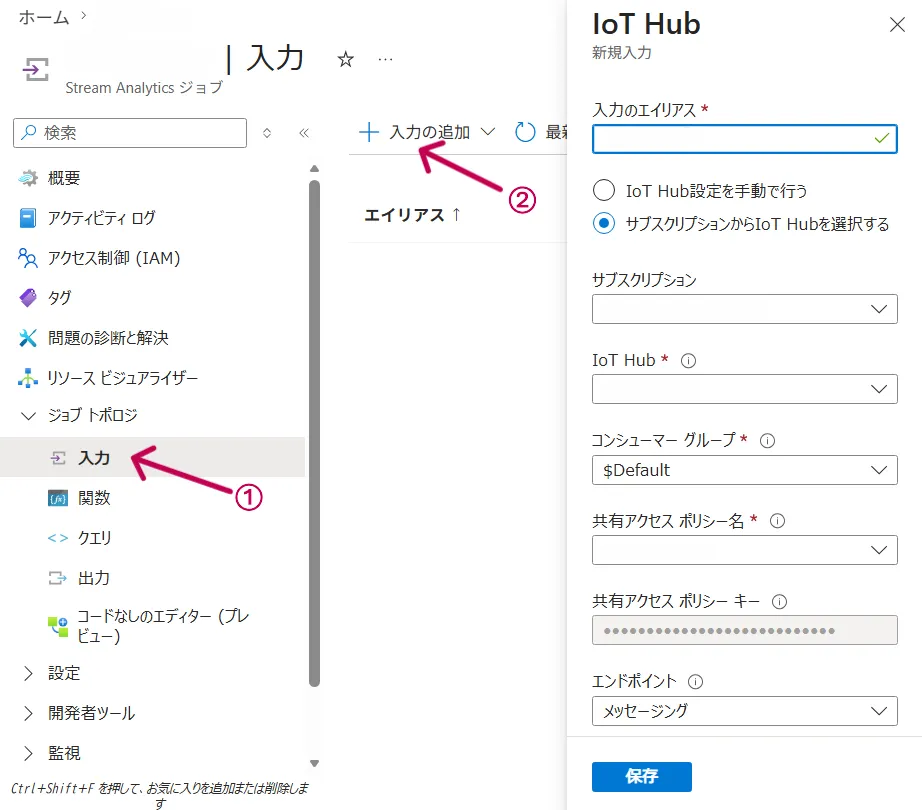Open the コンシューマー グループ $Default dropdown
The image size is (922, 810).
click(744, 470)
